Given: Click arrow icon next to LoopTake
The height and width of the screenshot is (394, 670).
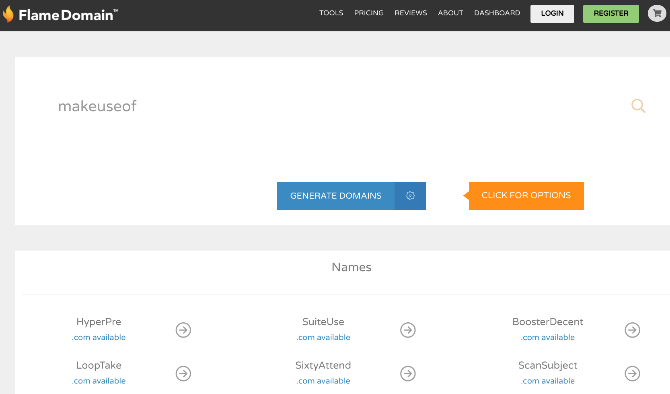Looking at the screenshot, I should click(183, 373).
